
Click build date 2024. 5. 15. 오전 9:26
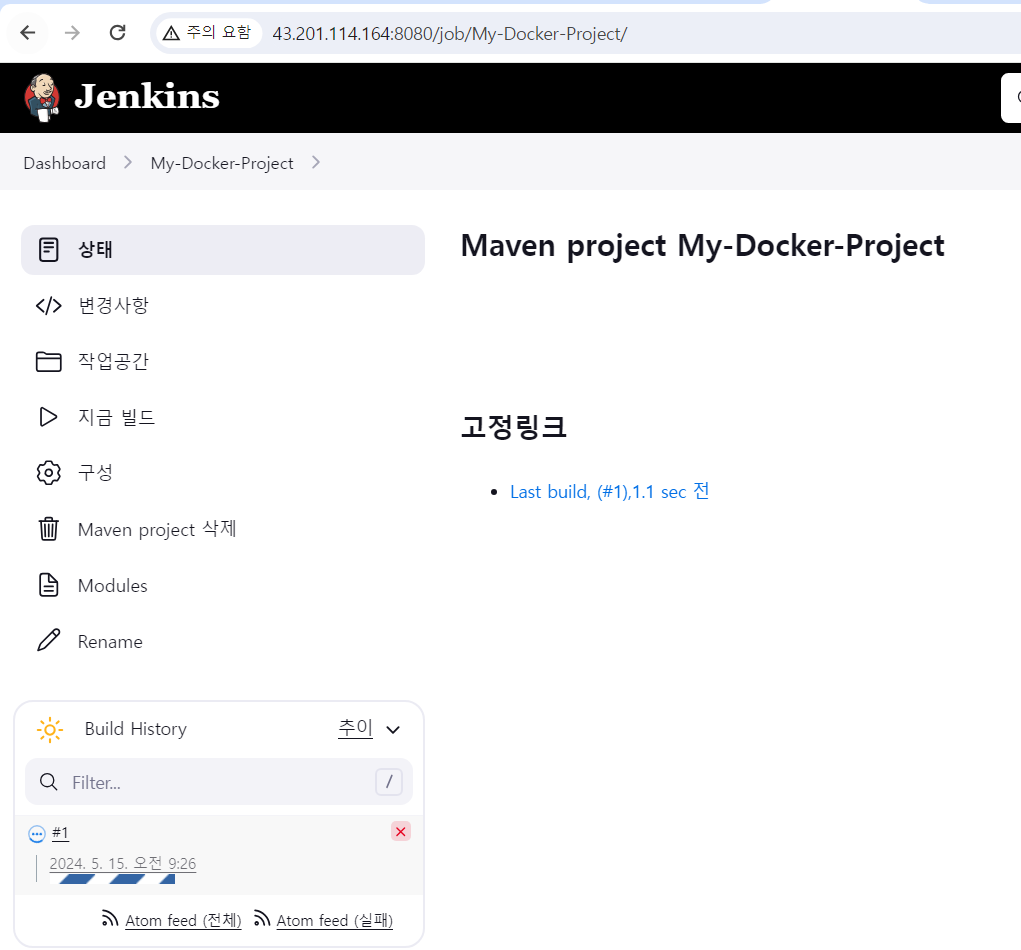pos(122,863)
